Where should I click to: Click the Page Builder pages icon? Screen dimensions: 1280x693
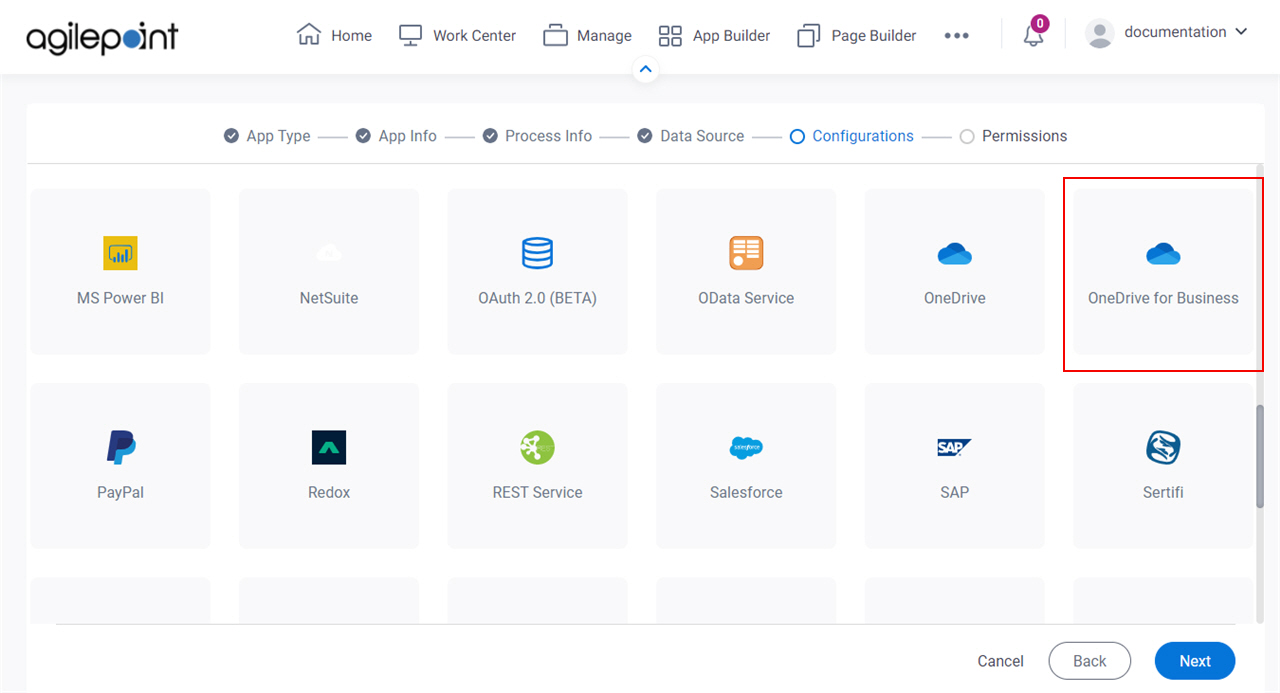(x=808, y=36)
